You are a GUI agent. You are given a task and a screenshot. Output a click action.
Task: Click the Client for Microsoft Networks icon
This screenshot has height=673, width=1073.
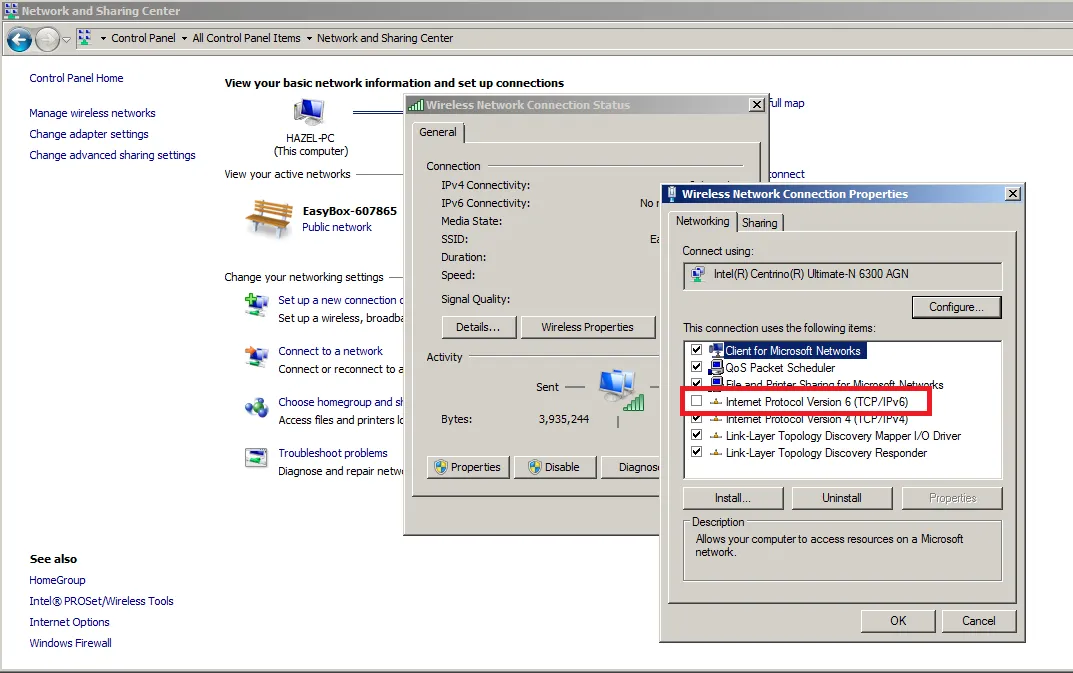tap(716, 351)
